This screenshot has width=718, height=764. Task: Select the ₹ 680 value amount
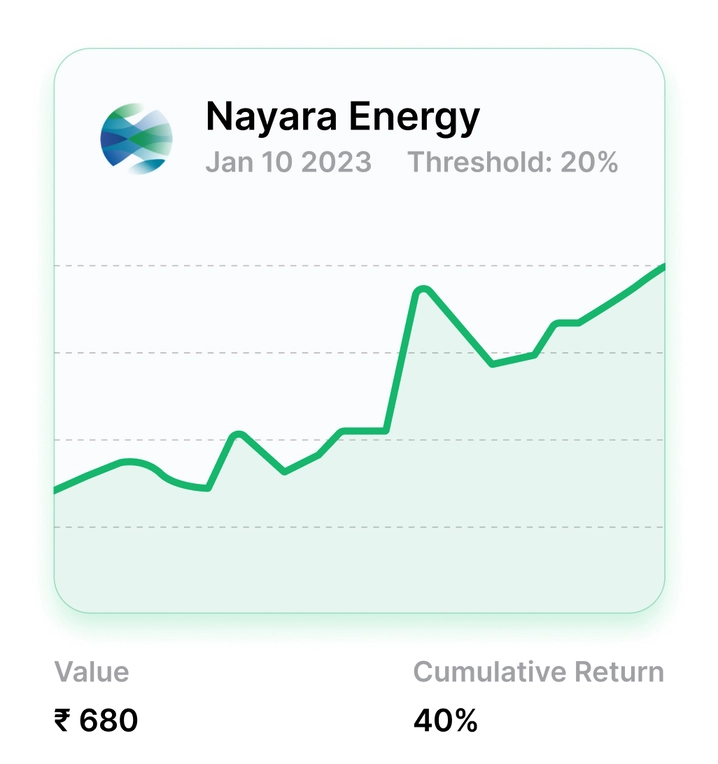pyautogui.click(x=96, y=720)
